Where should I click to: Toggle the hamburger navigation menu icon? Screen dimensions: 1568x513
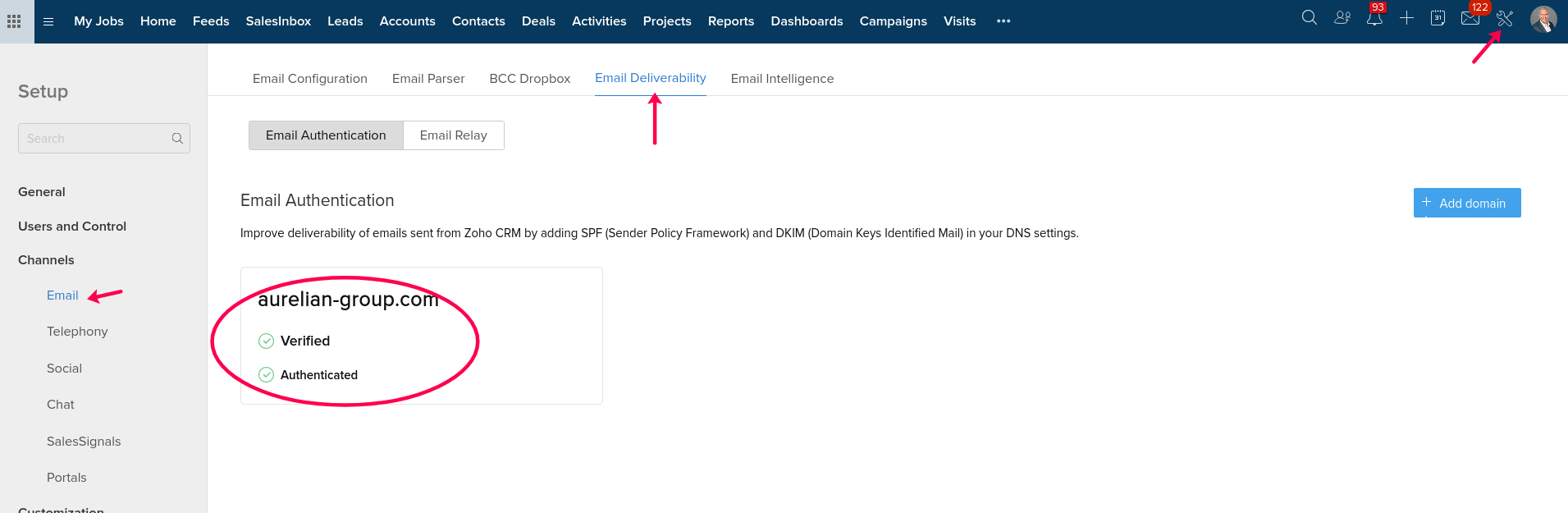tap(48, 21)
